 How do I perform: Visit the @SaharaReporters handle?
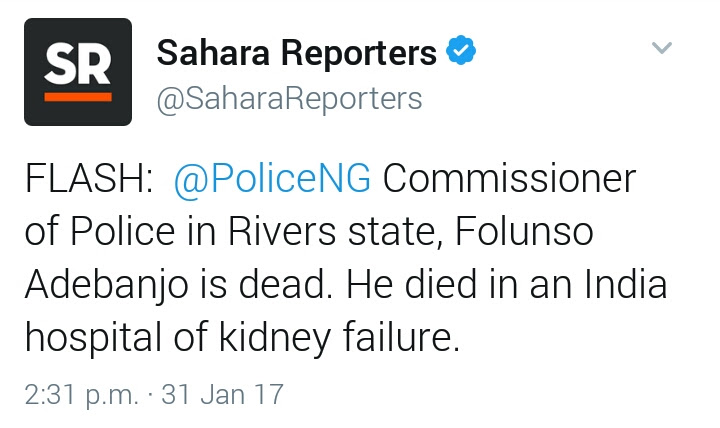click(x=289, y=99)
